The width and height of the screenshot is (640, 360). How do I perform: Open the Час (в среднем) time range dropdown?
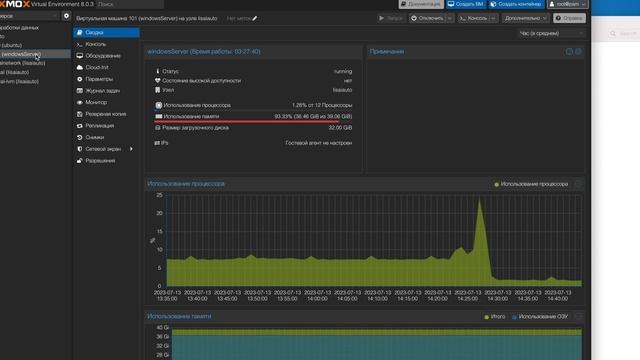click(x=551, y=33)
